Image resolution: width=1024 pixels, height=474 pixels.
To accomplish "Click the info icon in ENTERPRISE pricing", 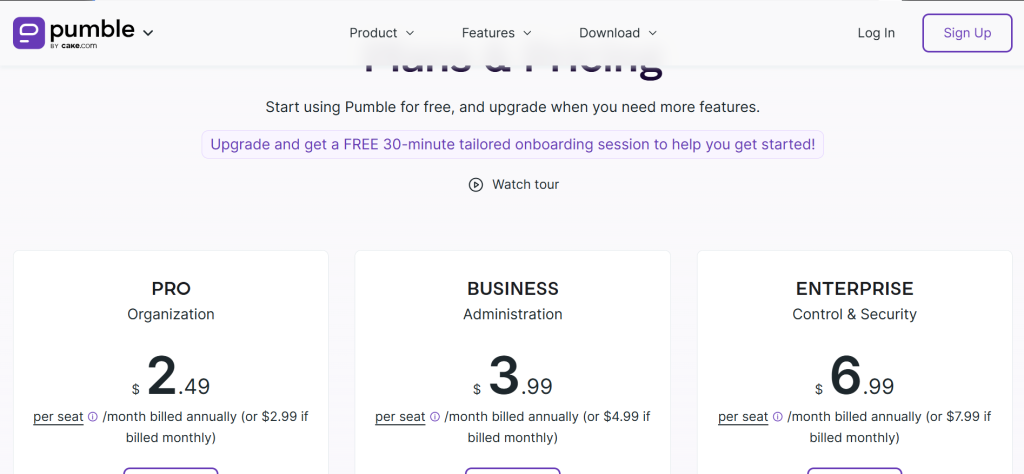I will pyautogui.click(x=777, y=417).
